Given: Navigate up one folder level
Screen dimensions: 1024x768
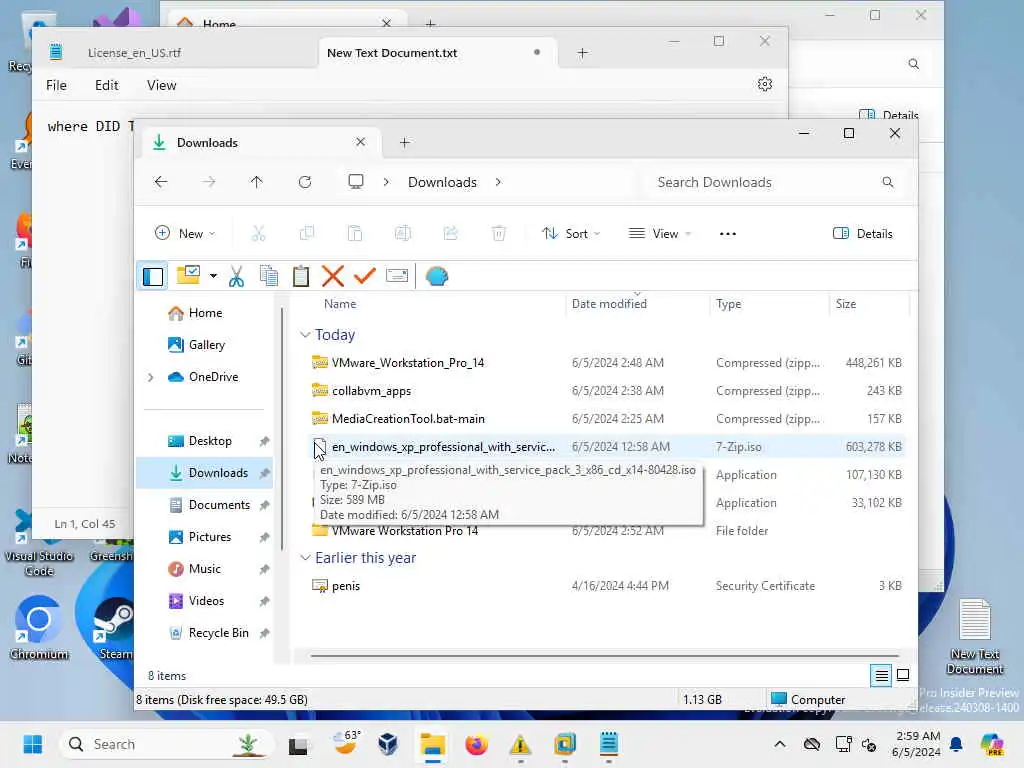Looking at the screenshot, I should pyautogui.click(x=257, y=182).
